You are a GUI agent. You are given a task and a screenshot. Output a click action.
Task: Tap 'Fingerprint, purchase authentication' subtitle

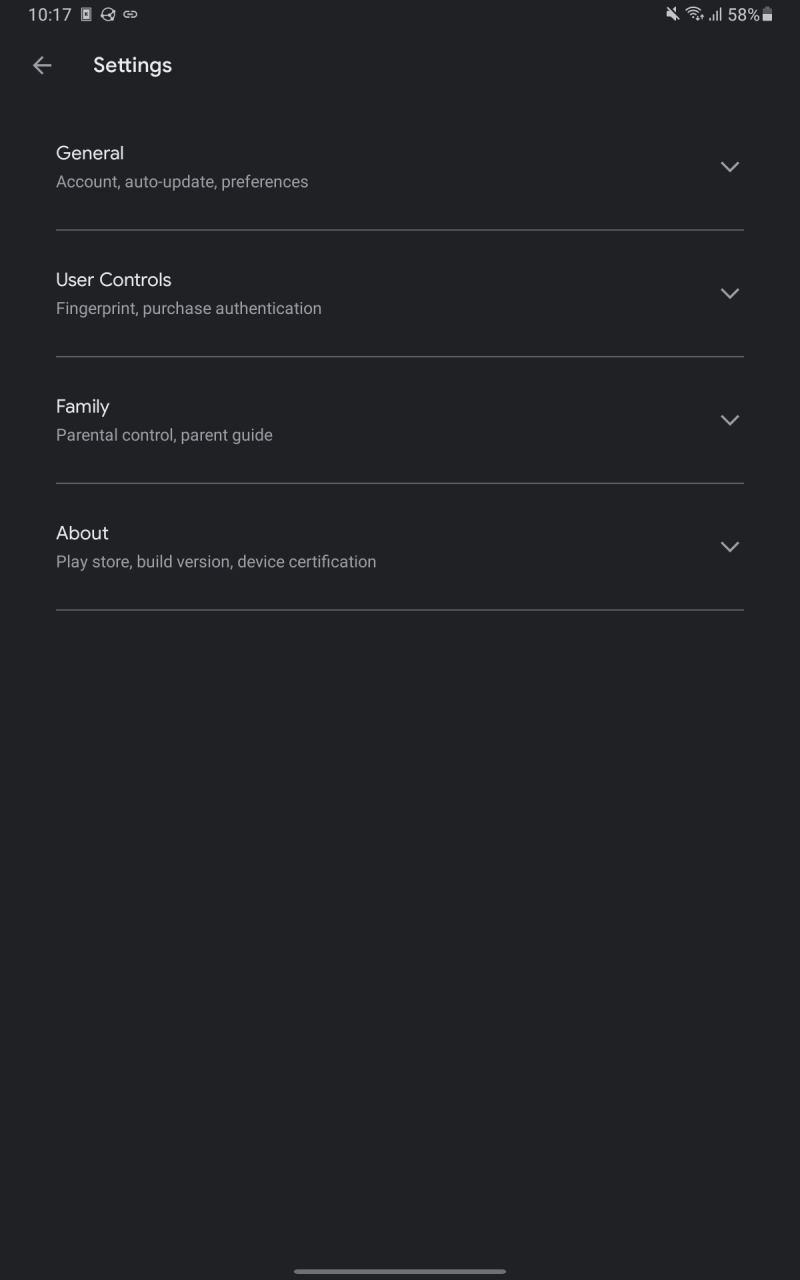pos(189,309)
